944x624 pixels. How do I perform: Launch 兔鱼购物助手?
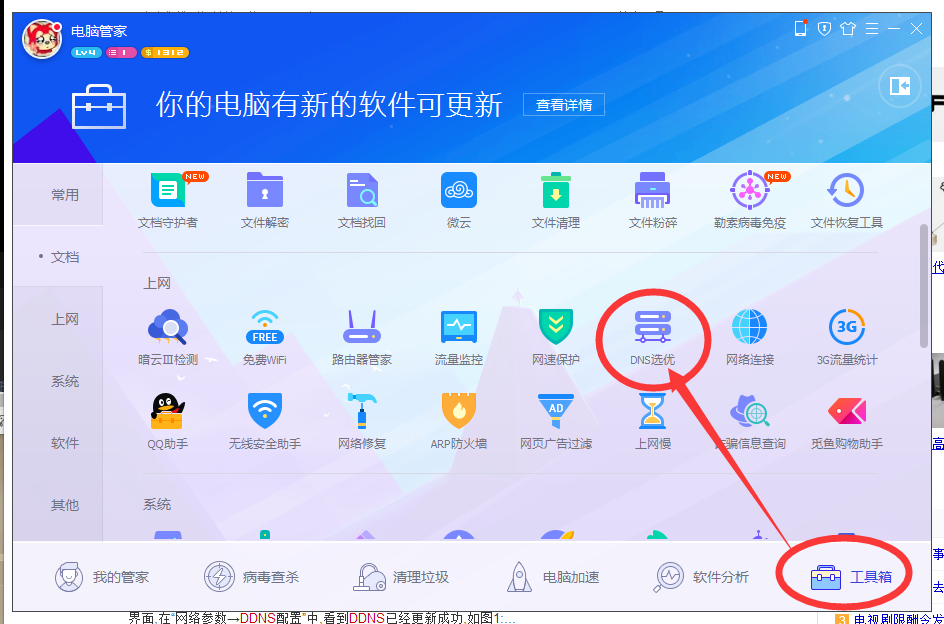click(x=846, y=421)
